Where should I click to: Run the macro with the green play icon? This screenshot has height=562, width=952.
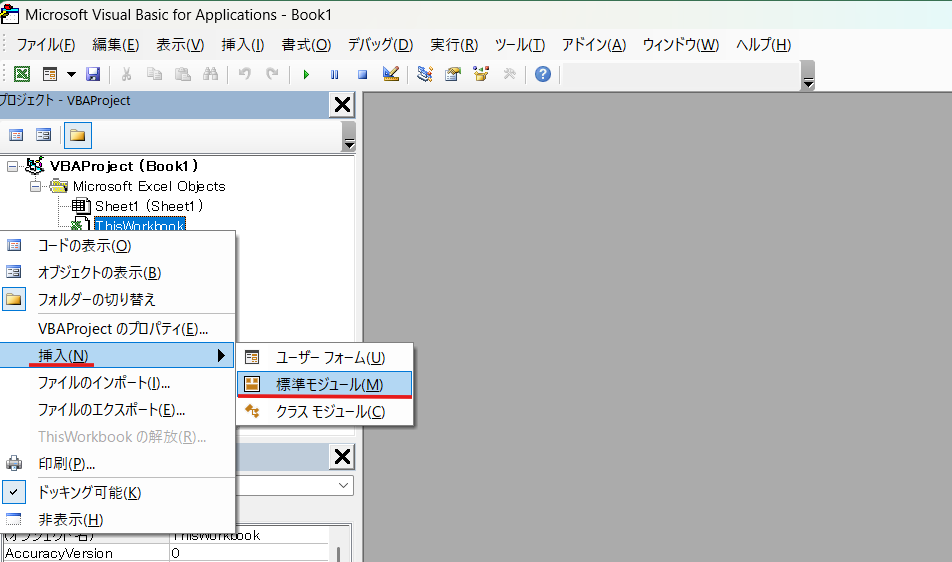[x=306, y=74]
